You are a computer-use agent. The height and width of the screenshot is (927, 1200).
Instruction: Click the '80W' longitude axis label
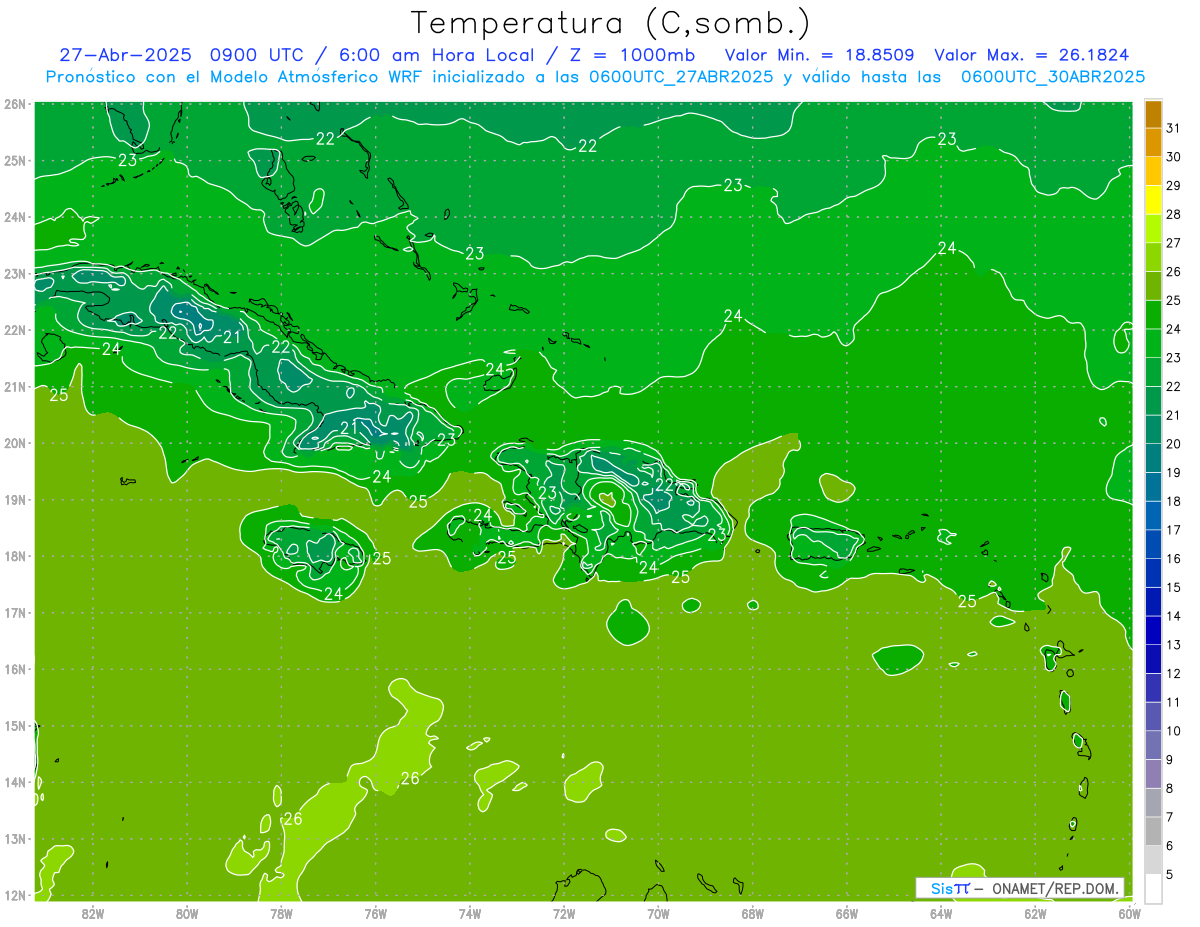coord(187,913)
